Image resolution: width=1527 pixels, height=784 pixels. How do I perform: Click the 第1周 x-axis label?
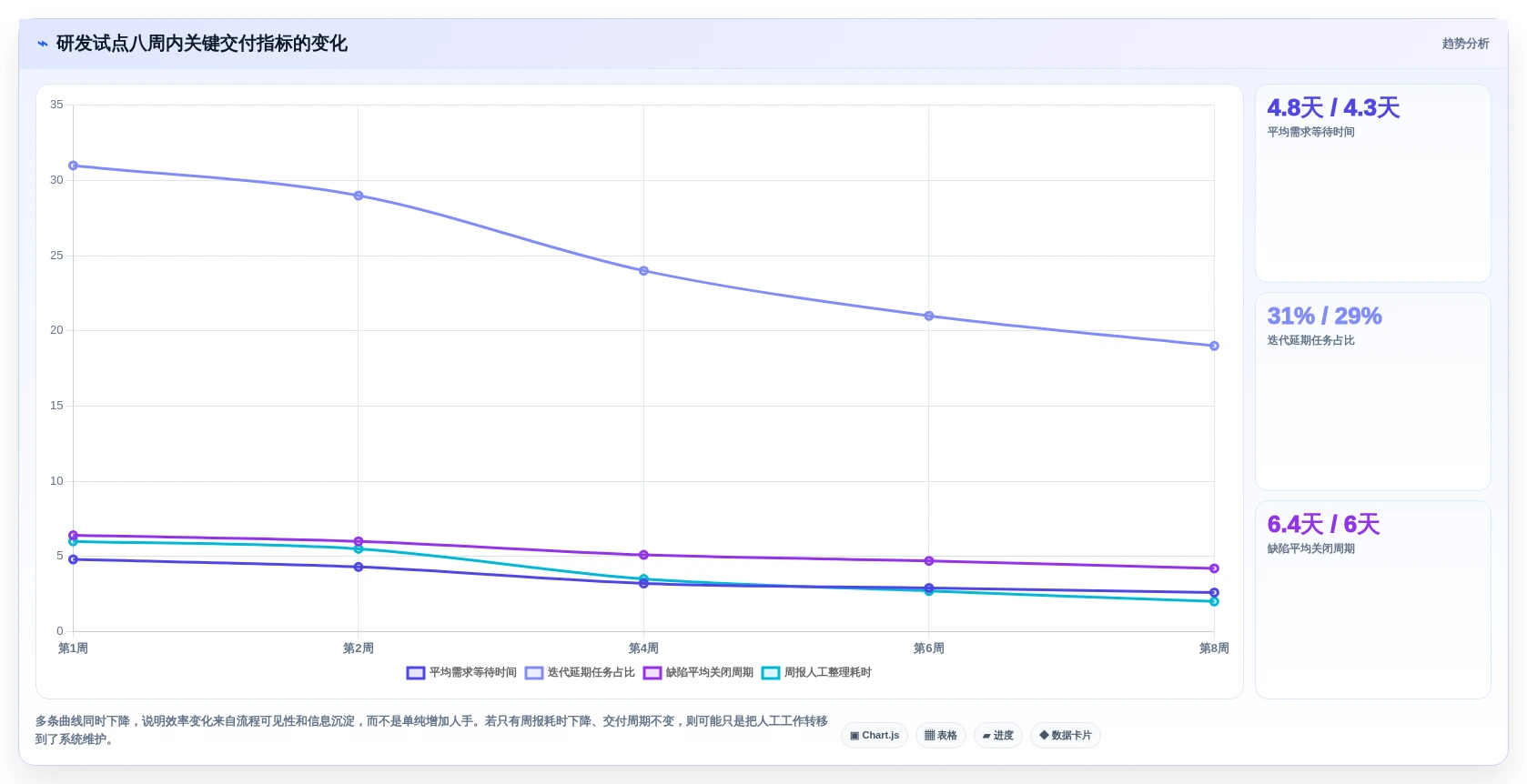coord(74,648)
